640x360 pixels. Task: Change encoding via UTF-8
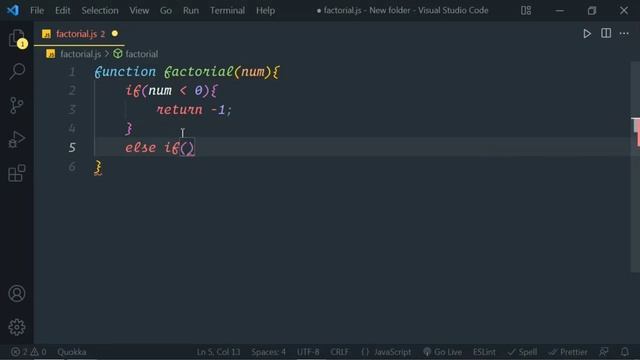point(308,352)
